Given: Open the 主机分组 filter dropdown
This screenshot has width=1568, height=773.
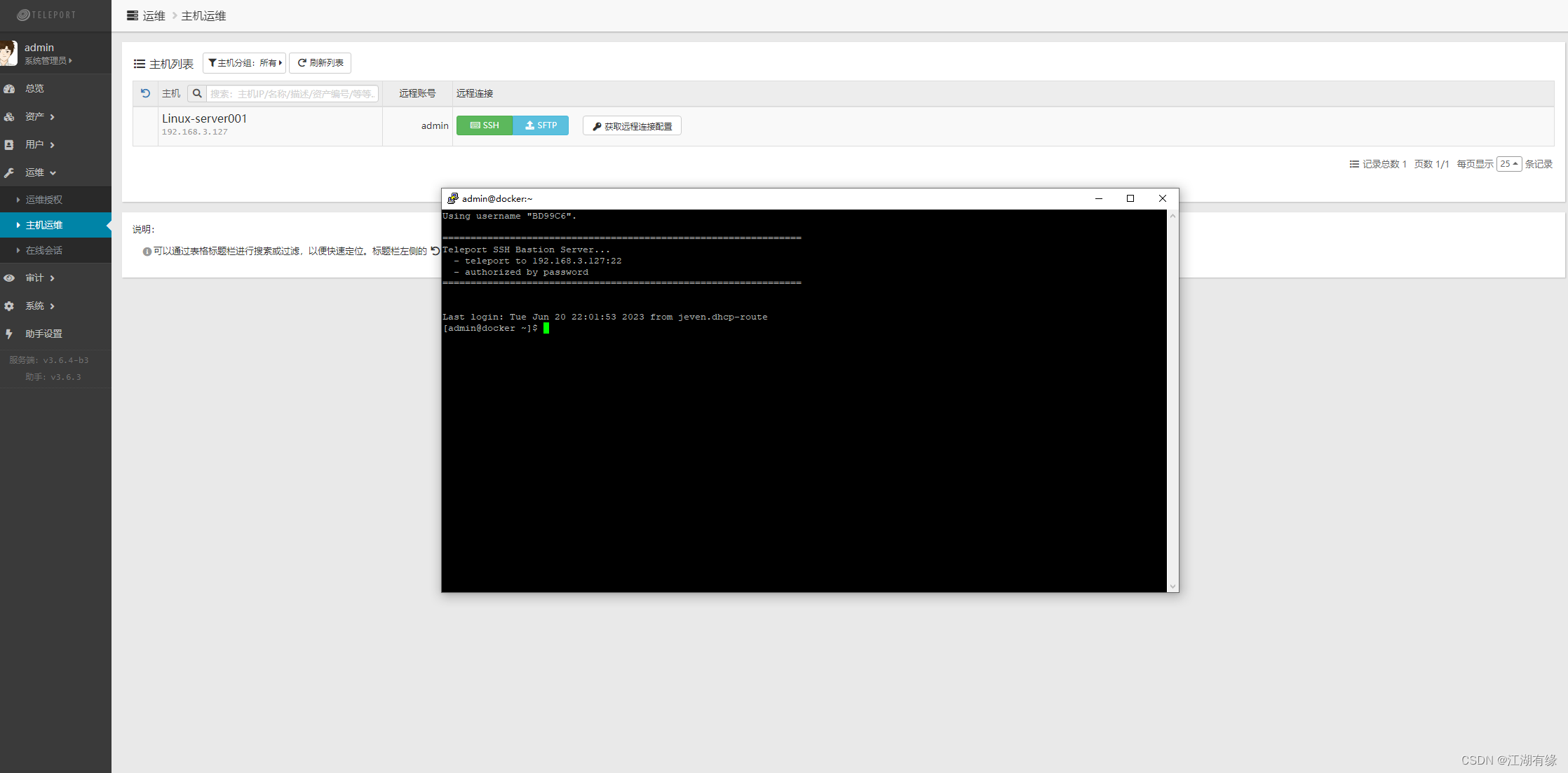Looking at the screenshot, I should (x=245, y=63).
